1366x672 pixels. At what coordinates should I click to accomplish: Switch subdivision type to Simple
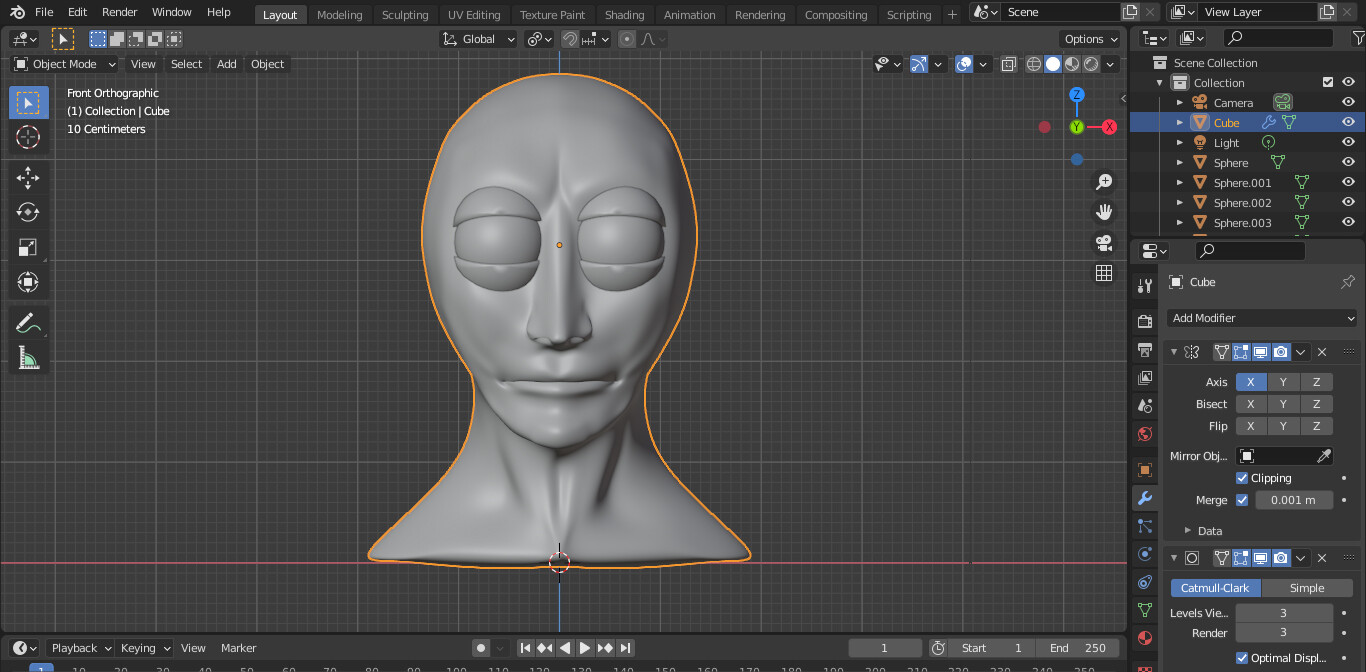(x=1308, y=587)
